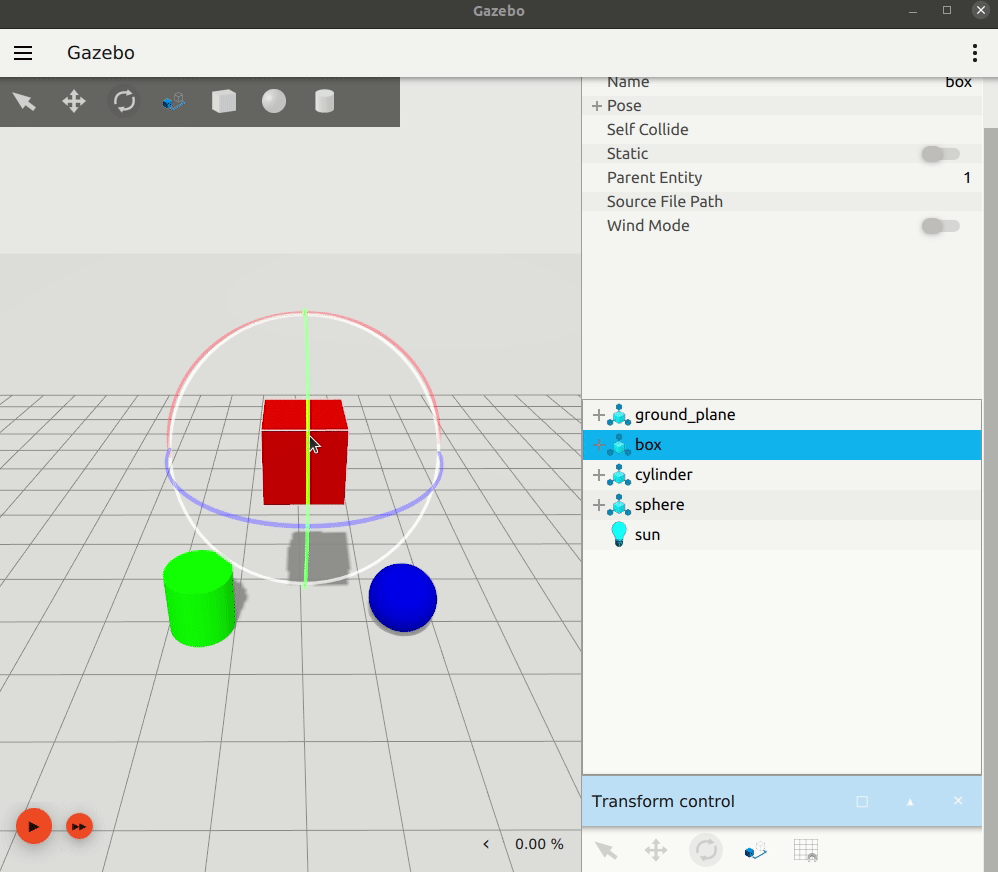
Task: Click the green cylinder in the scene
Action: (x=200, y=598)
